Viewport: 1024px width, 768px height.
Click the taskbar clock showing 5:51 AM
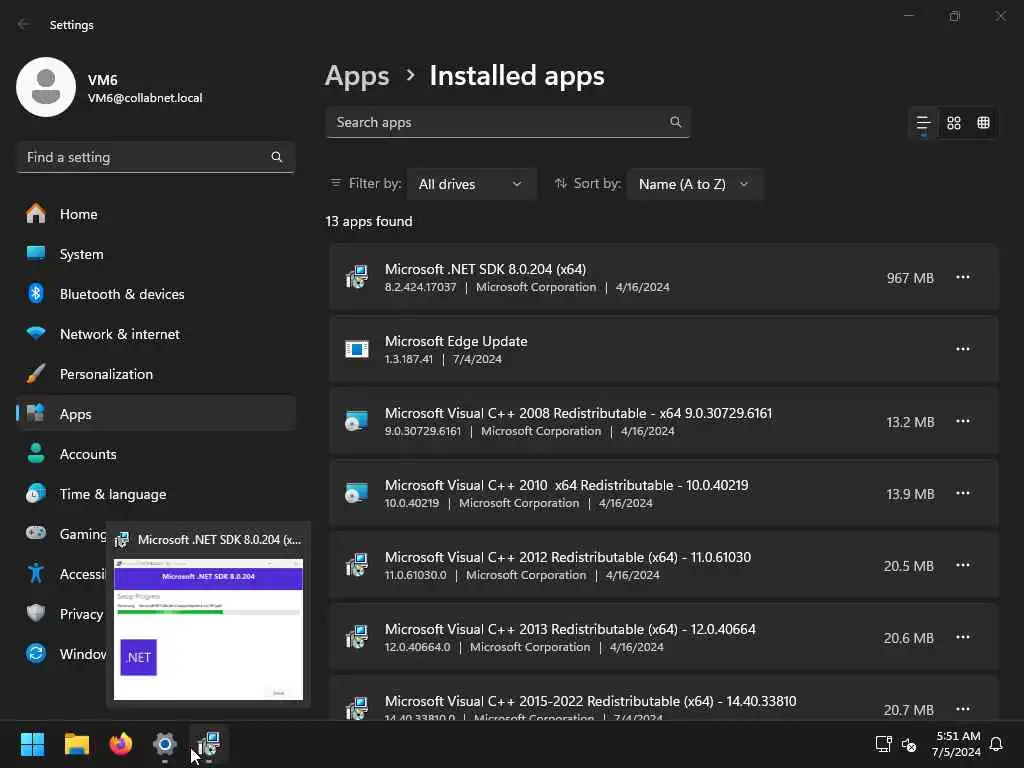[957, 744]
